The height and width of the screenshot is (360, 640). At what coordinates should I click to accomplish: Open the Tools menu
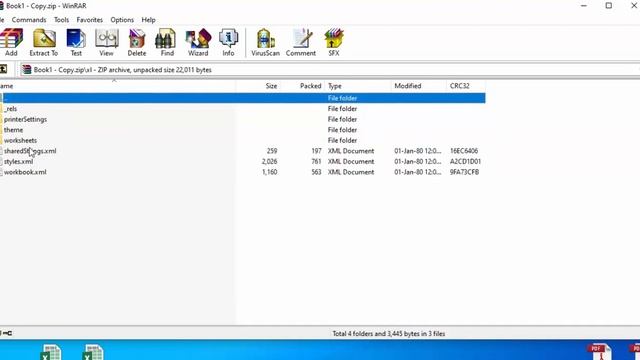[x=61, y=20]
